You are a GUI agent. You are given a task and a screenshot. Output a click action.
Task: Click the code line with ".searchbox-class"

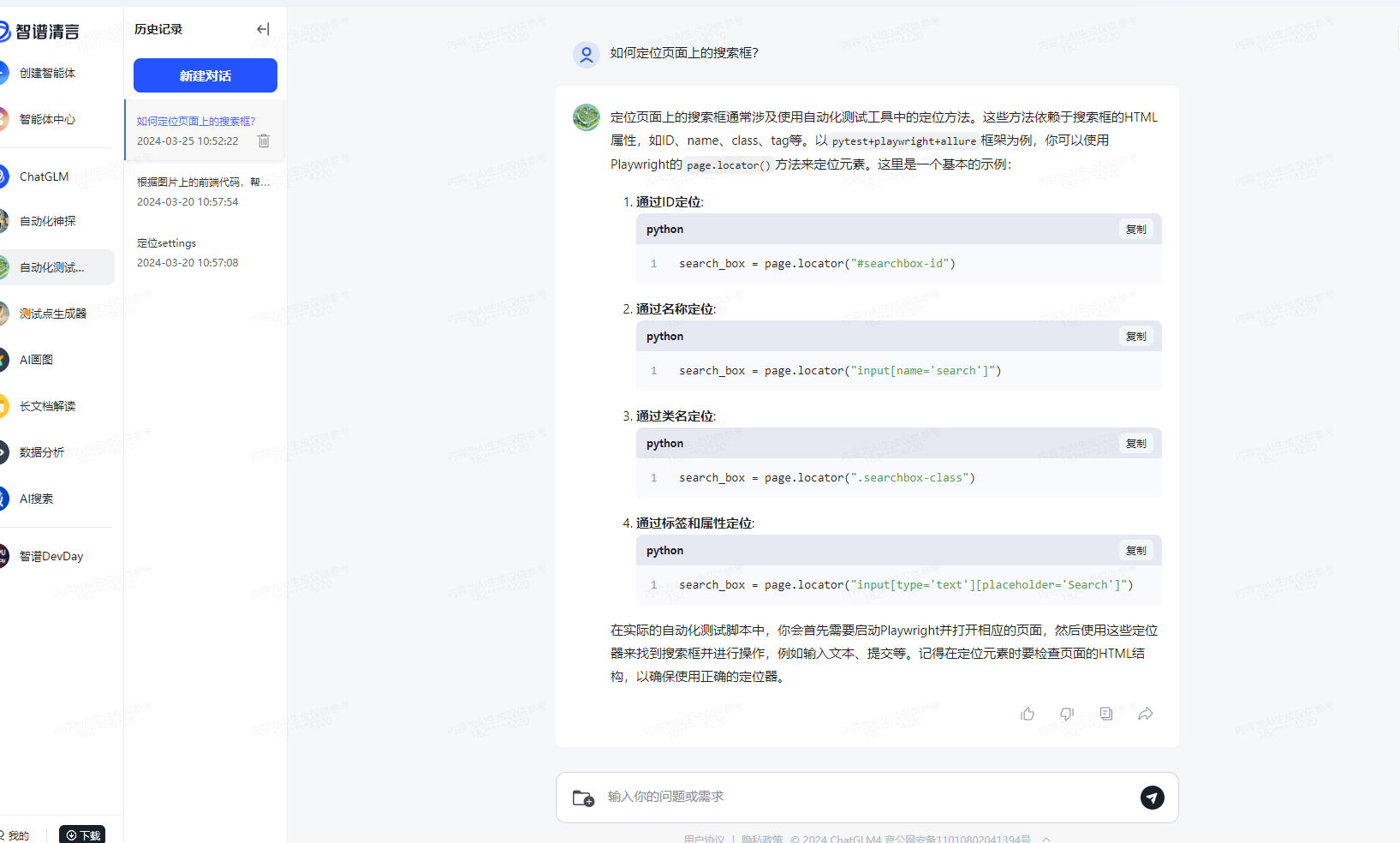tap(827, 478)
